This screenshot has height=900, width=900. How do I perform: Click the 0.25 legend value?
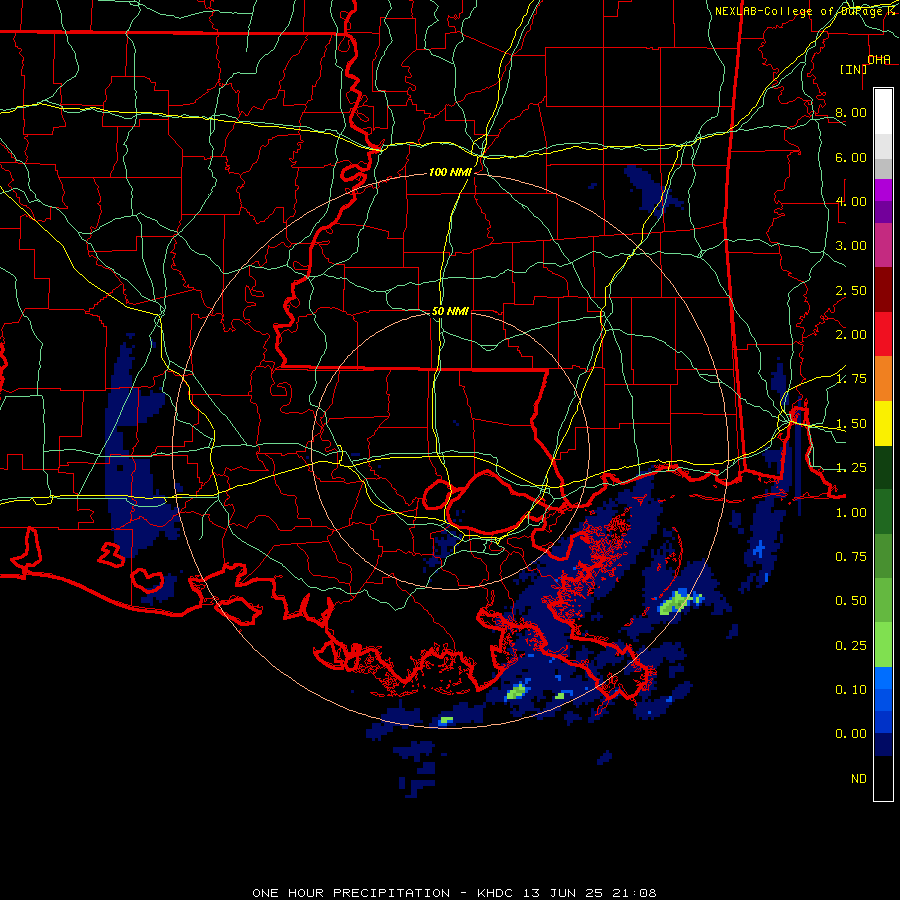pyautogui.click(x=851, y=646)
